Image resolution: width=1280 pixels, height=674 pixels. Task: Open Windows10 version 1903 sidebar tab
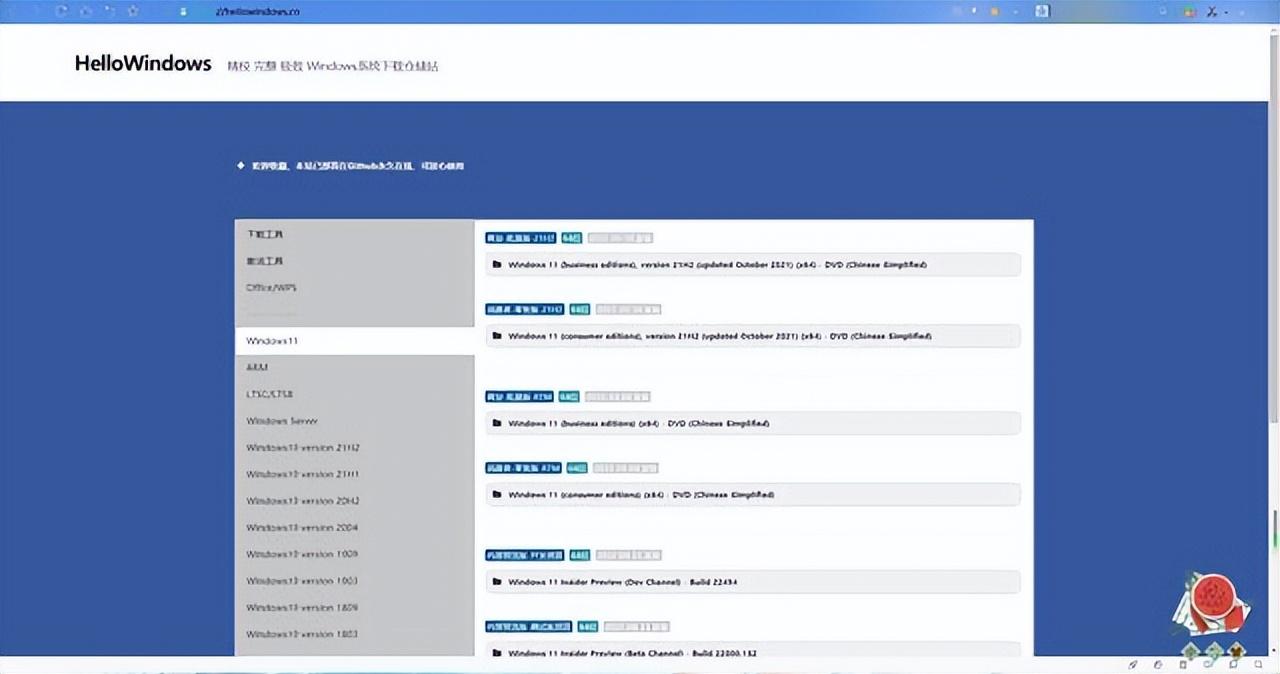coord(354,581)
